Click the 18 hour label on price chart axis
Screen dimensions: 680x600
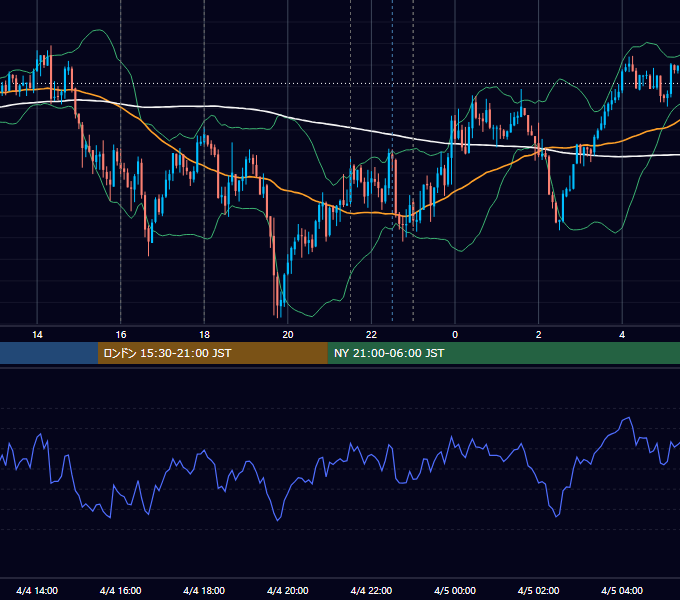204,335
